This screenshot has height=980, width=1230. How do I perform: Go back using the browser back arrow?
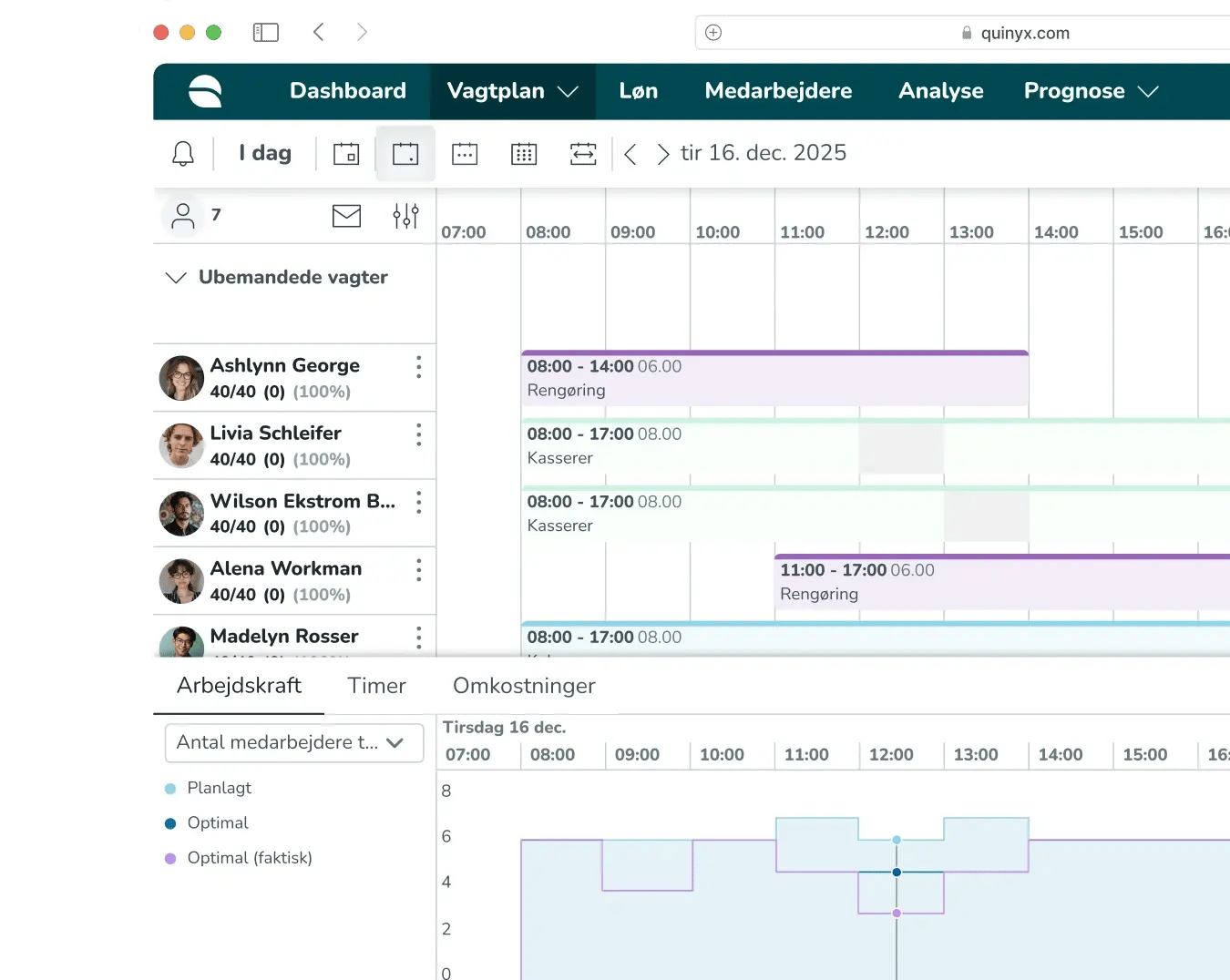pos(319,33)
